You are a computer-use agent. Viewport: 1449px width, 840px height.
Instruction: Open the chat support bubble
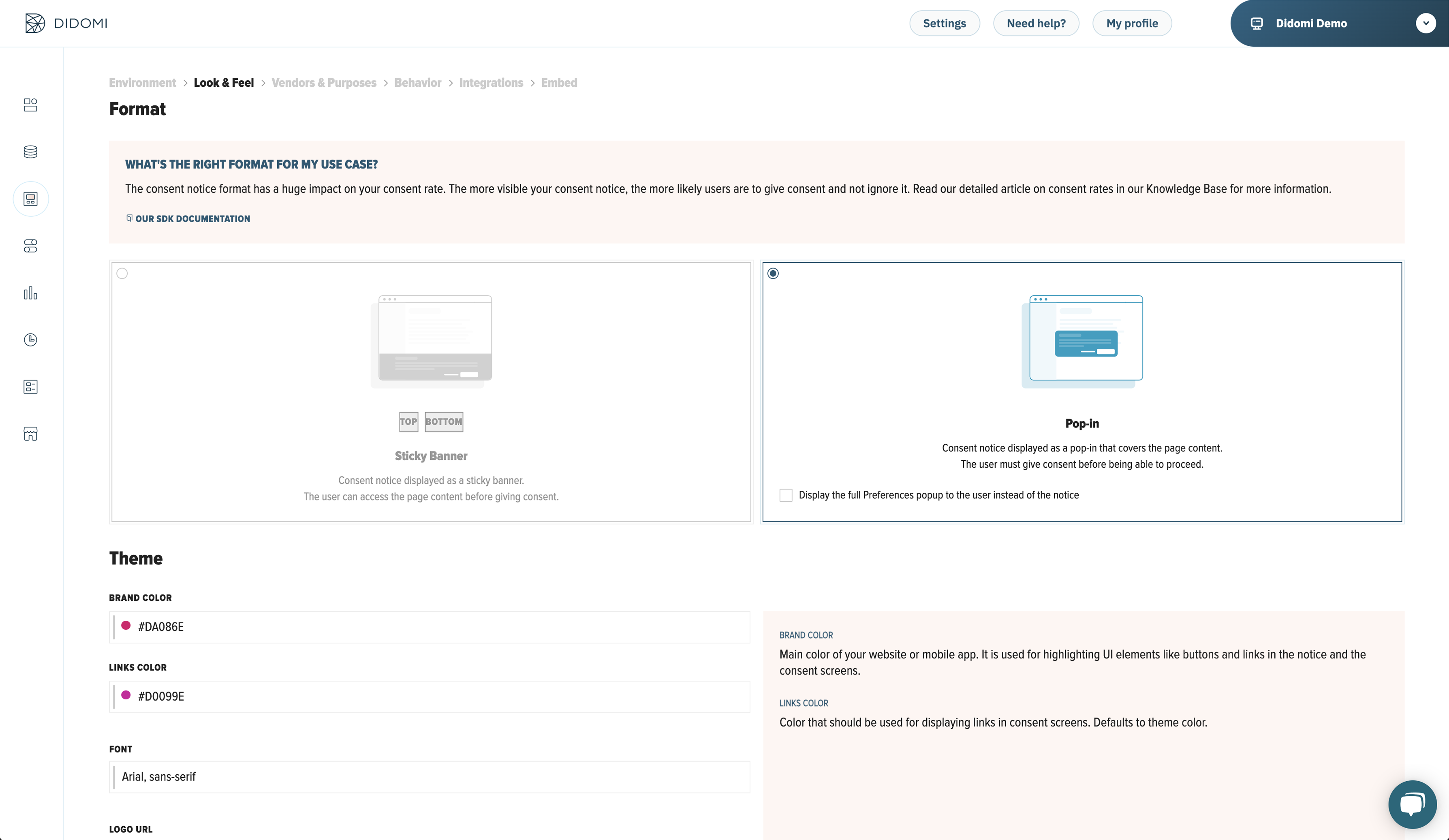pyautogui.click(x=1412, y=804)
